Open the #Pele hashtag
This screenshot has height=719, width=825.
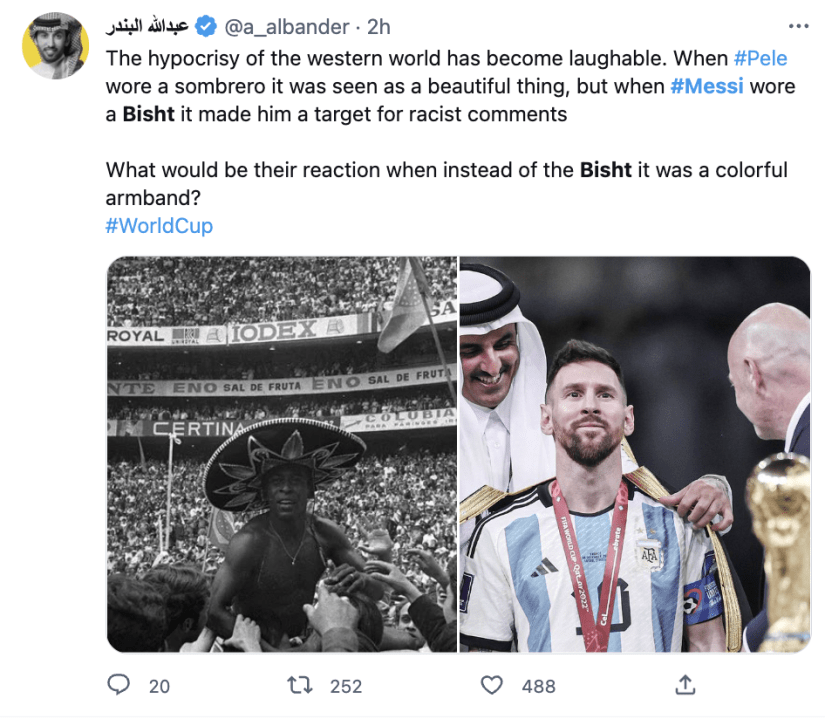[760, 58]
